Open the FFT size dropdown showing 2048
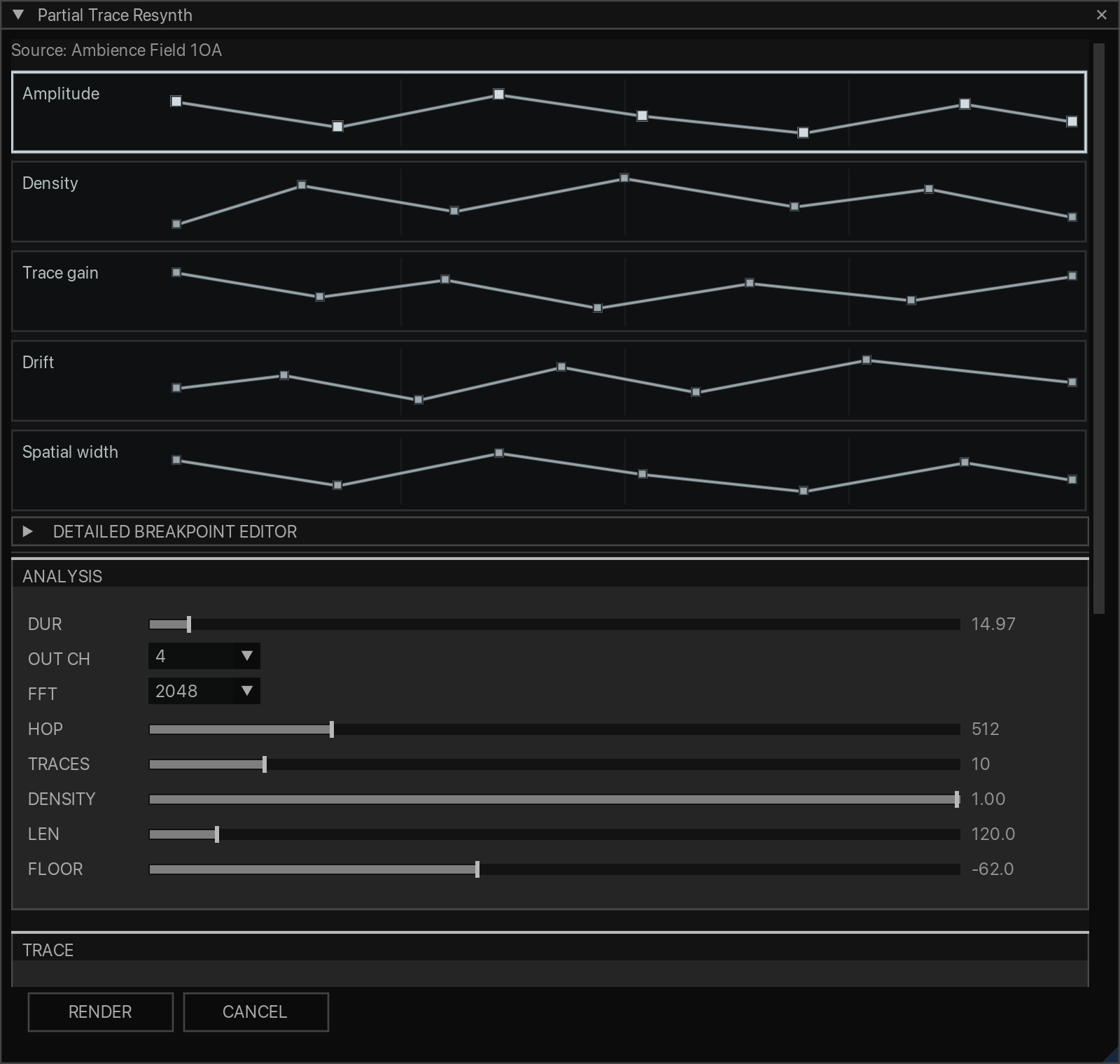 click(x=204, y=691)
